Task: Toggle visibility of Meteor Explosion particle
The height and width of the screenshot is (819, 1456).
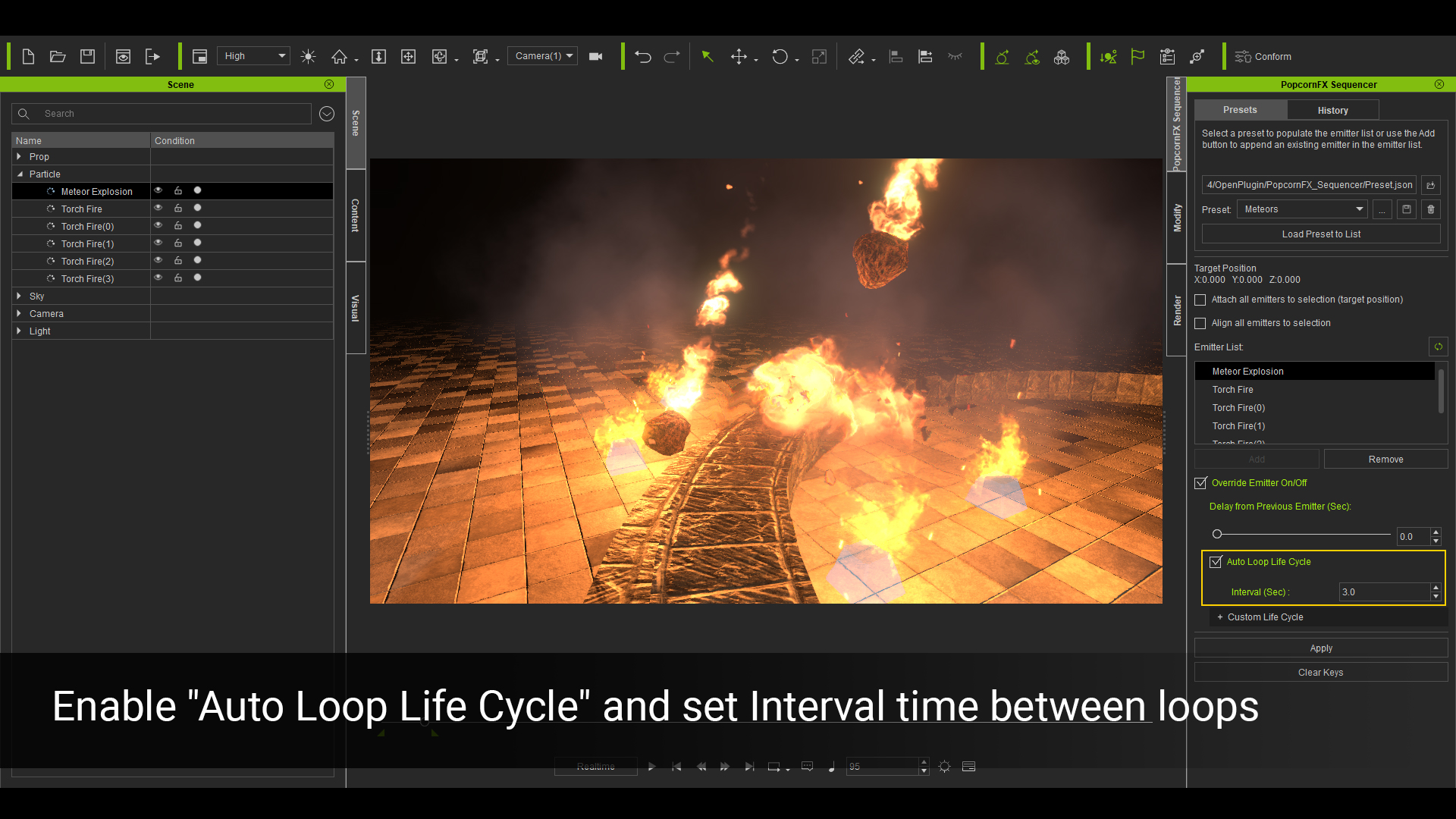Action: (157, 190)
